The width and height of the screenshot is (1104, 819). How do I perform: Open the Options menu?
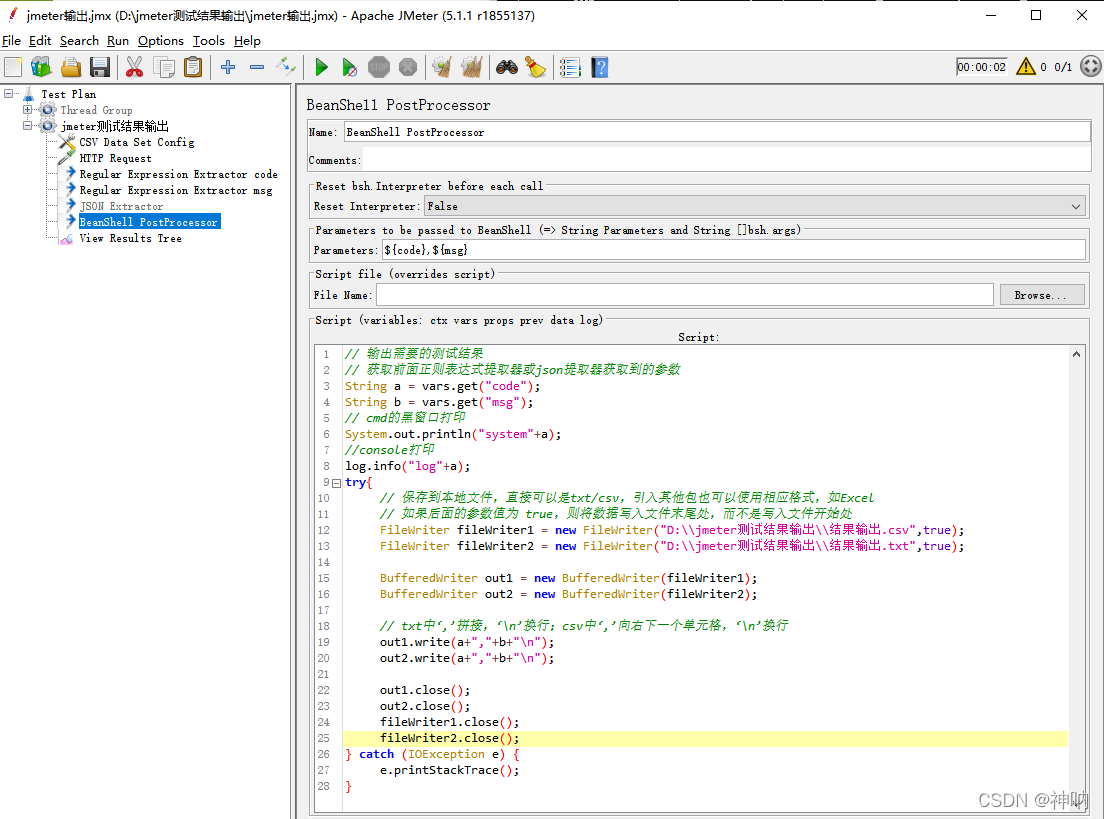160,41
